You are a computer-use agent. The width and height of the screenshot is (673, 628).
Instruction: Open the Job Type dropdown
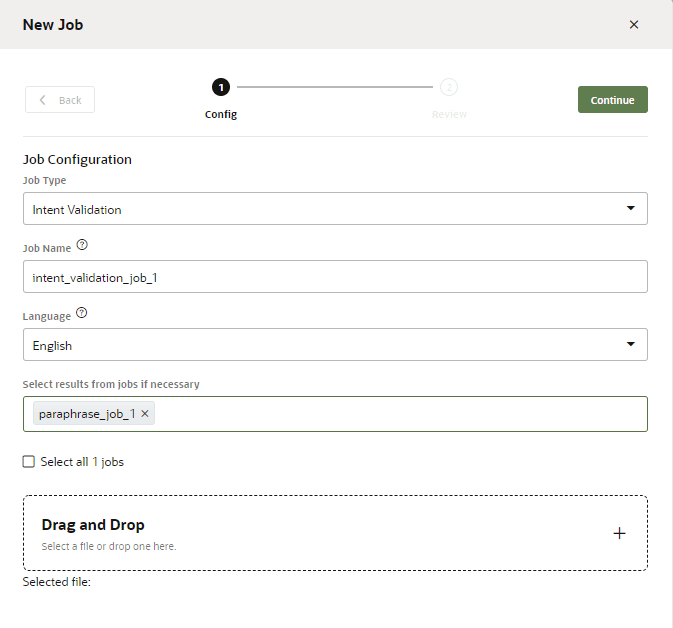click(x=630, y=209)
